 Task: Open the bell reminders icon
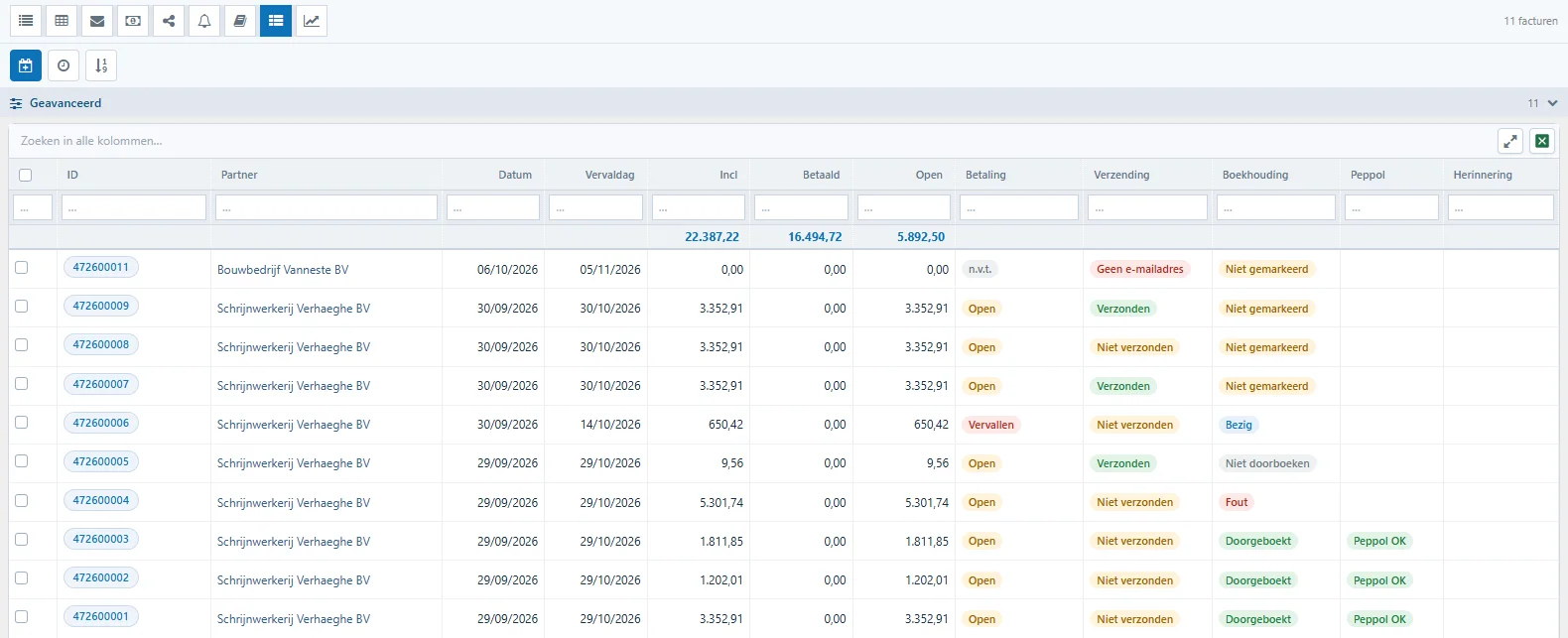point(204,21)
